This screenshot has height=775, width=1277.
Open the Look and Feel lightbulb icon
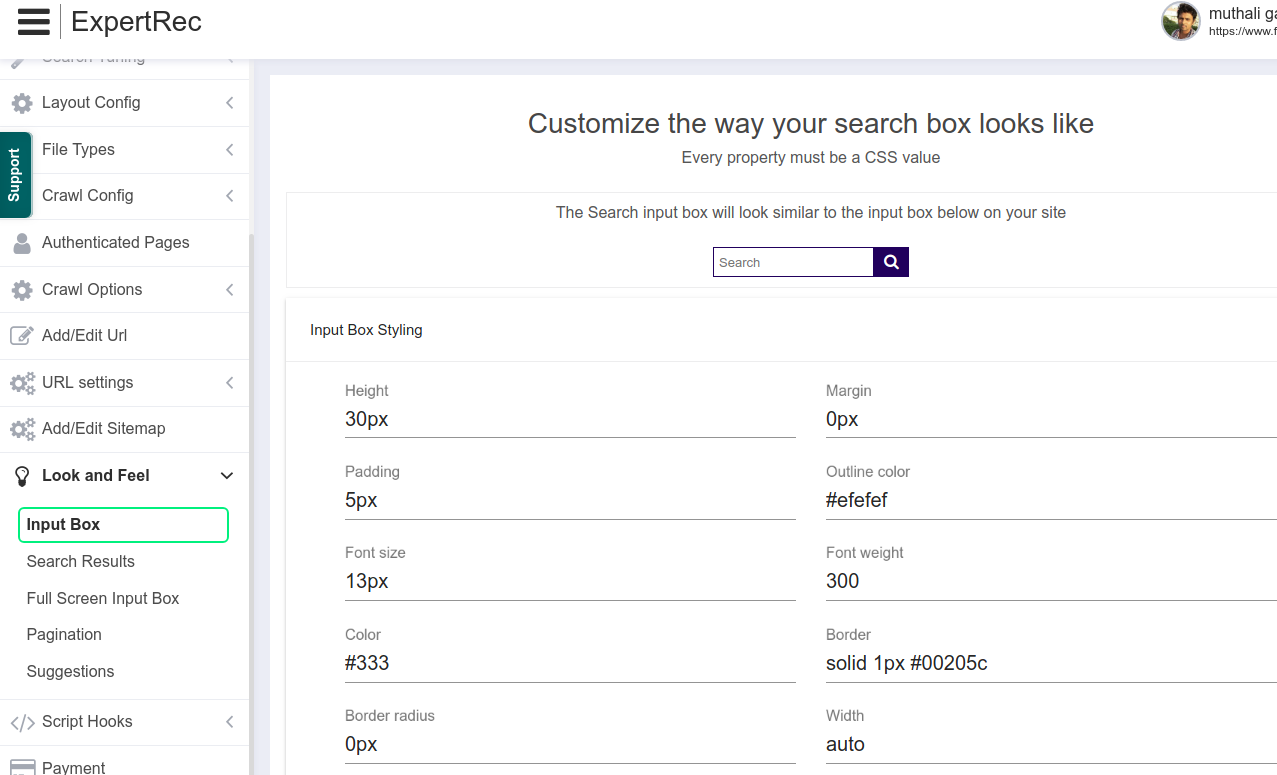21,475
